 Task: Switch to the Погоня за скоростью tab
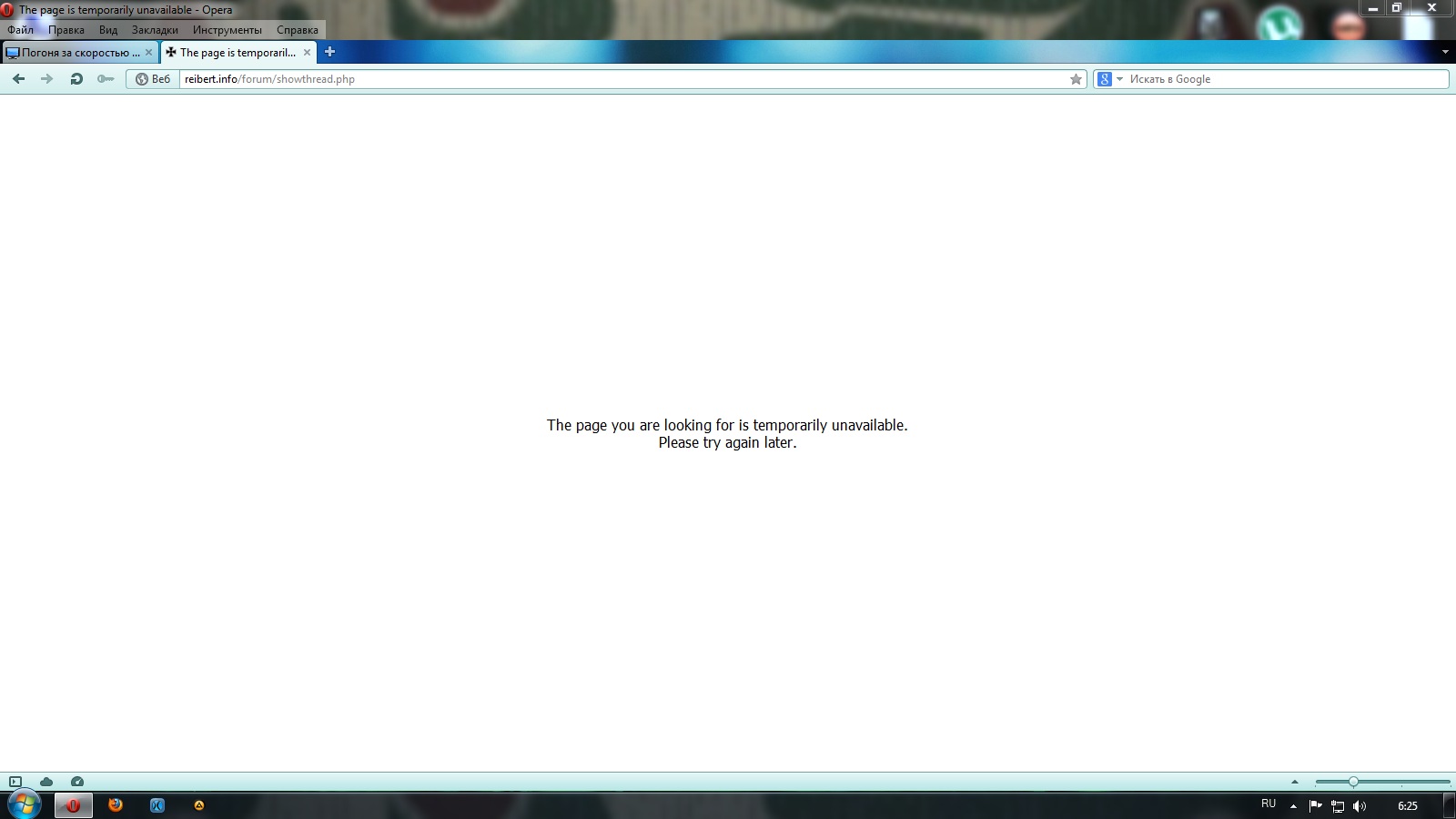[80, 52]
